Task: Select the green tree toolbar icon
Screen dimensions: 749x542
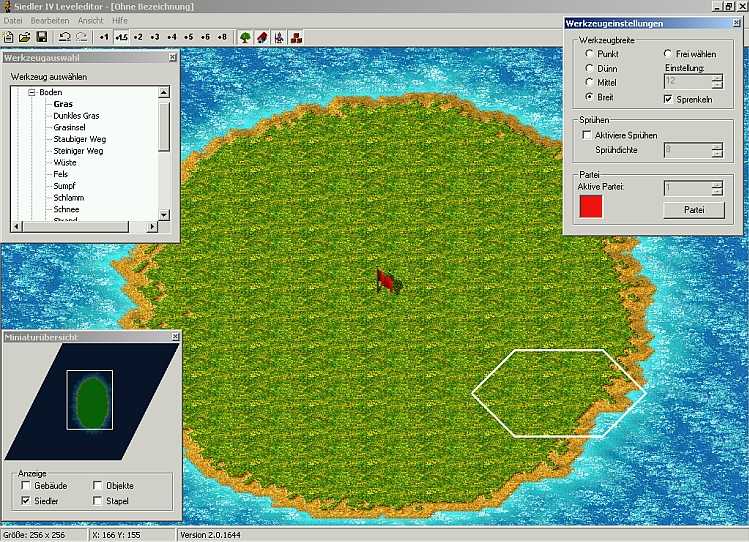Action: click(x=245, y=37)
